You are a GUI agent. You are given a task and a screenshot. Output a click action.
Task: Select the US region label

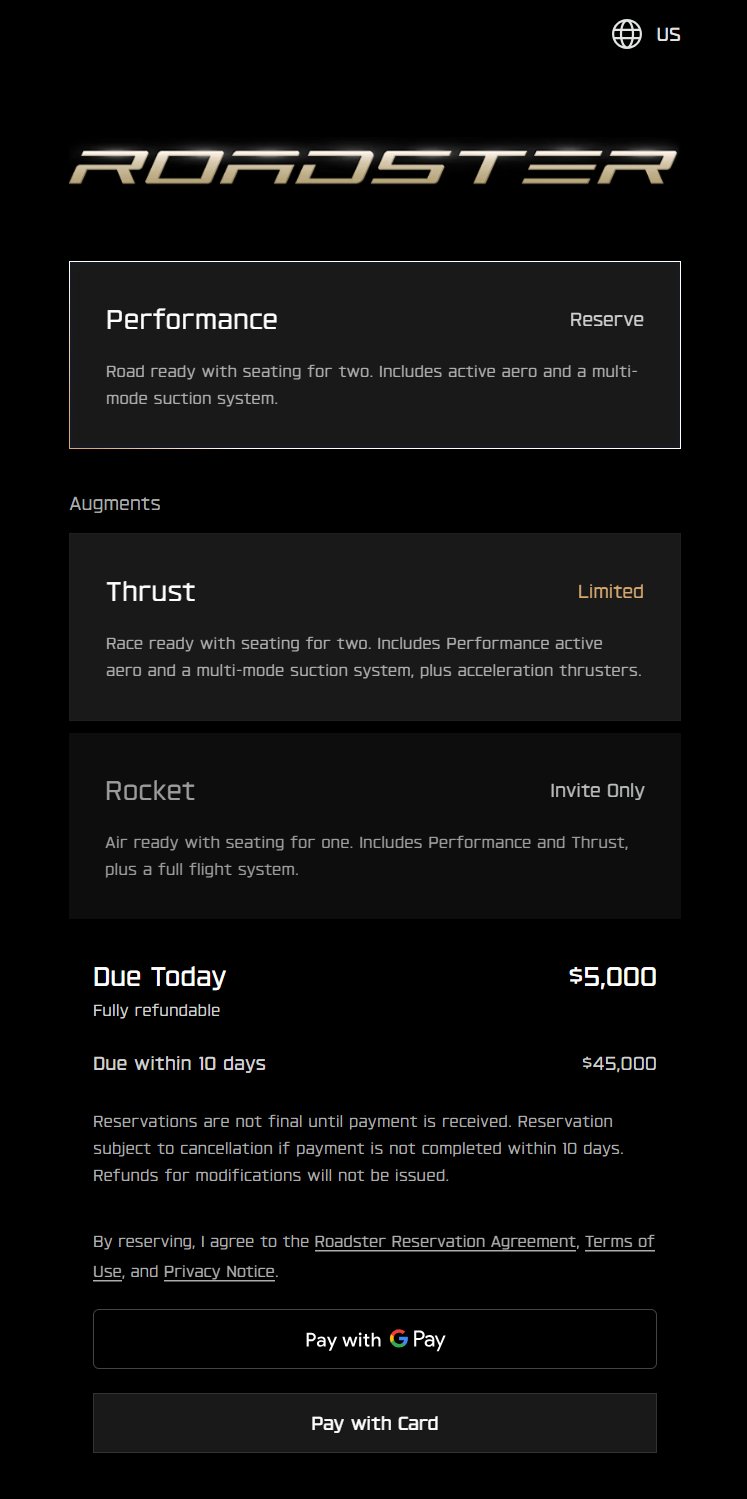tap(668, 34)
